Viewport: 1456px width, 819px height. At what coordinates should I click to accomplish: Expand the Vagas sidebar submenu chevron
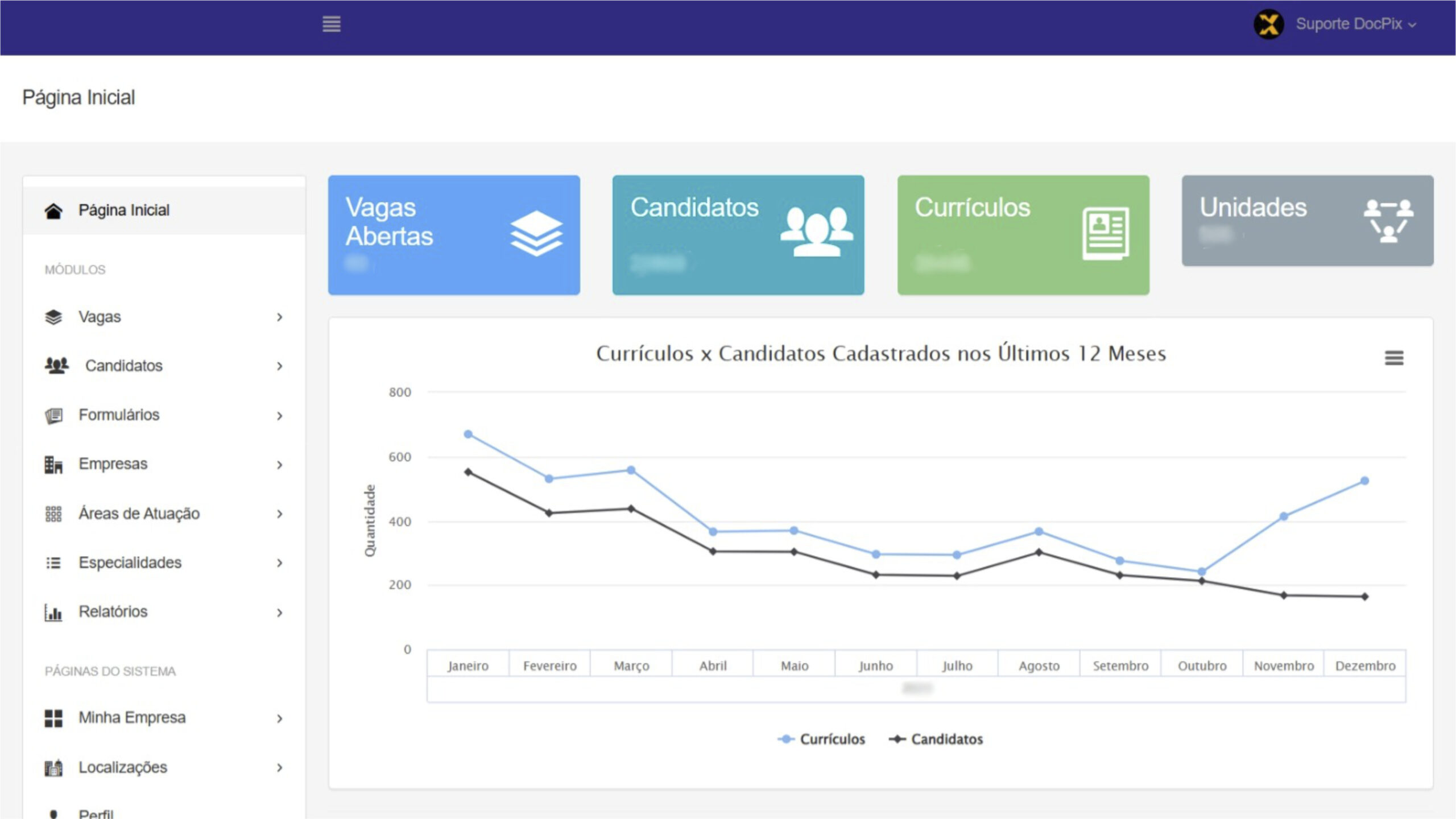coord(279,317)
